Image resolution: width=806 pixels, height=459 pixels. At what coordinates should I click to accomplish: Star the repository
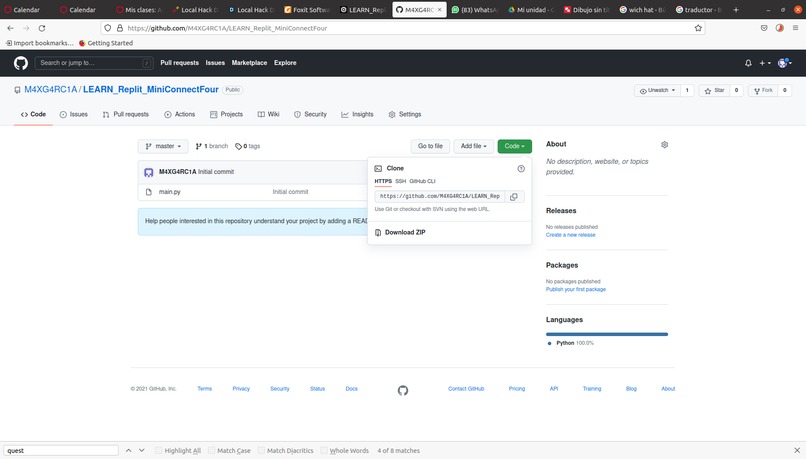pyautogui.click(x=715, y=90)
